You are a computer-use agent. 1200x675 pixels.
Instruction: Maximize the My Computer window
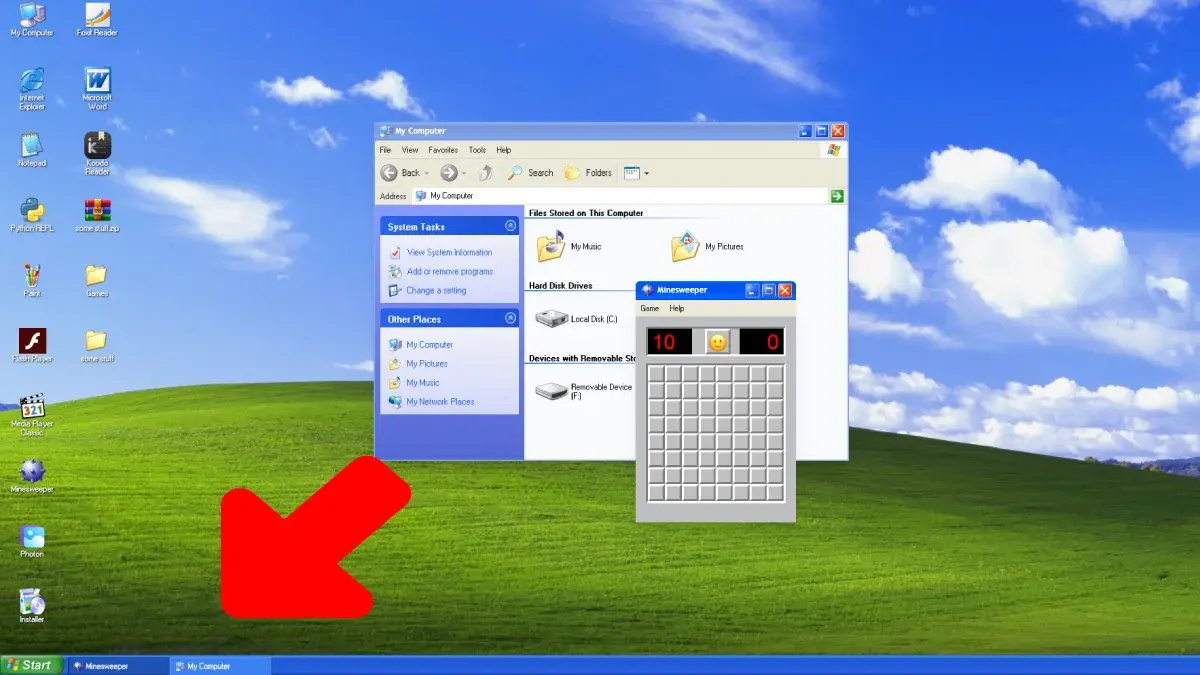click(821, 131)
